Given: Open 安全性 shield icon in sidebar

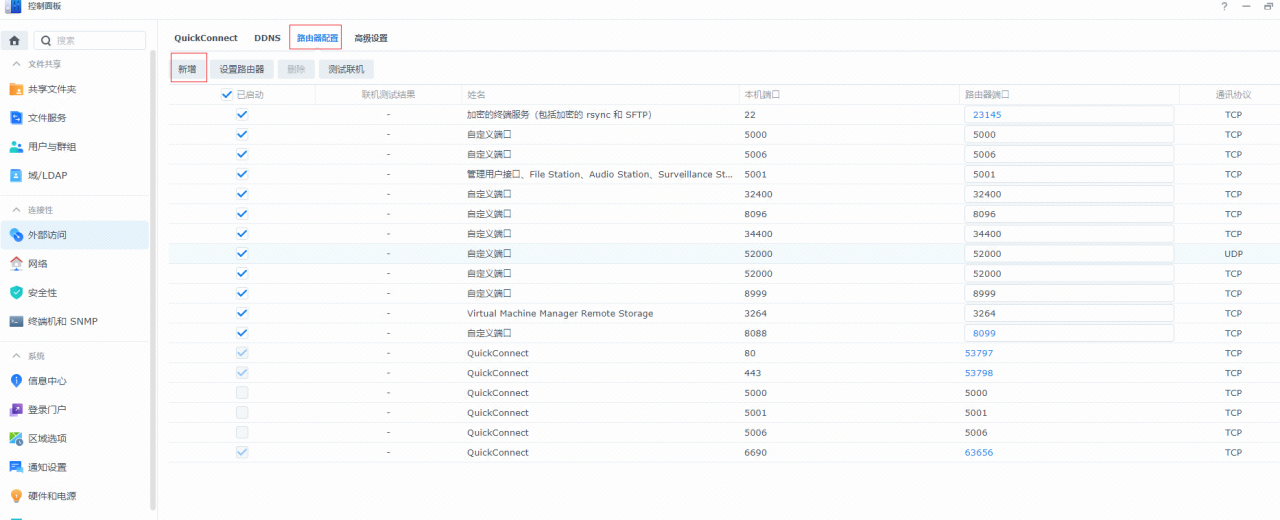Looking at the screenshot, I should click(x=16, y=293).
